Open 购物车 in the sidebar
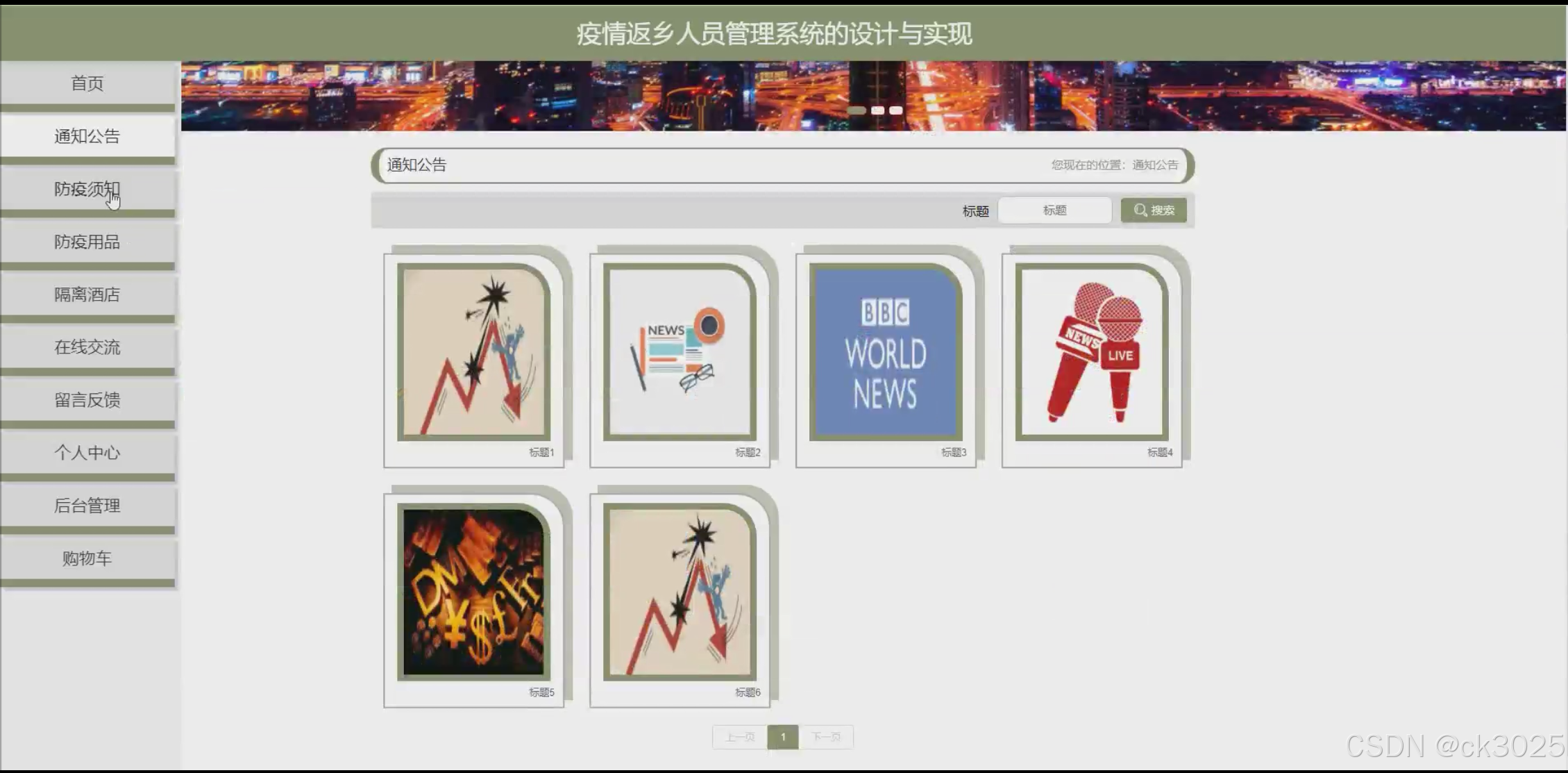 coord(87,558)
